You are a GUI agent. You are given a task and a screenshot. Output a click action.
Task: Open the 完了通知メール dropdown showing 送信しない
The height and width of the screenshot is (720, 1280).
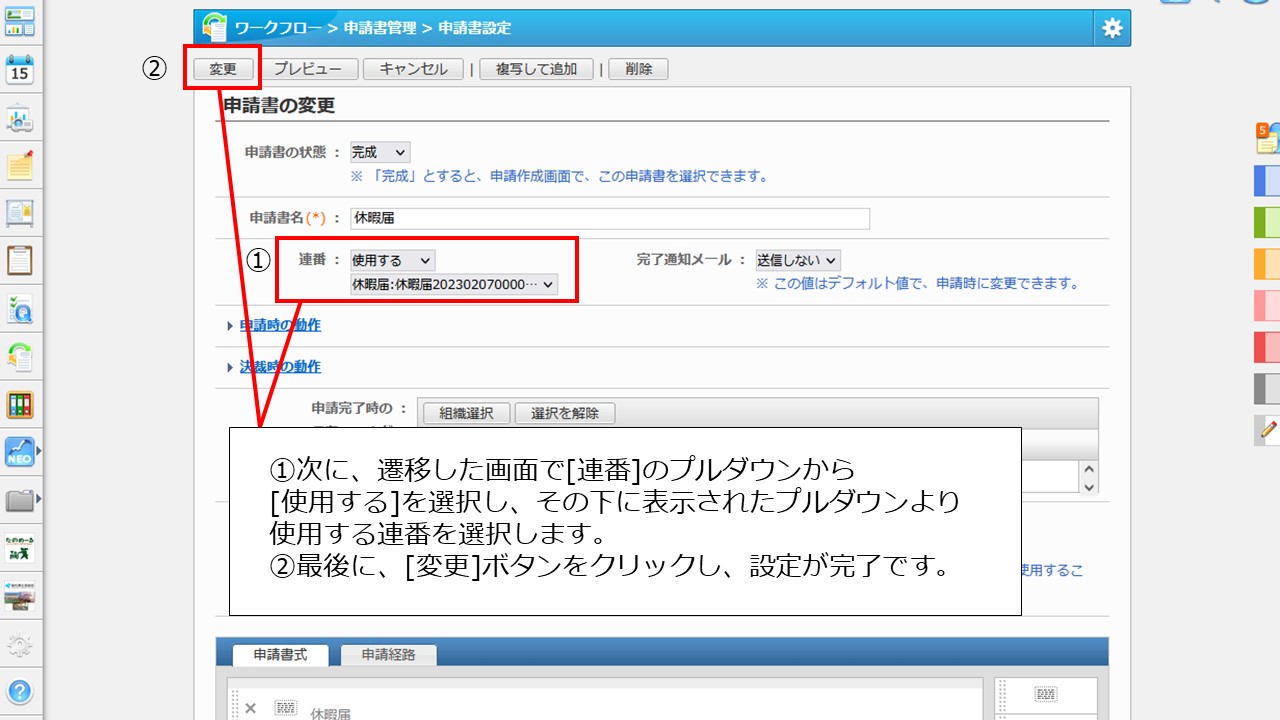pyautogui.click(x=797, y=260)
